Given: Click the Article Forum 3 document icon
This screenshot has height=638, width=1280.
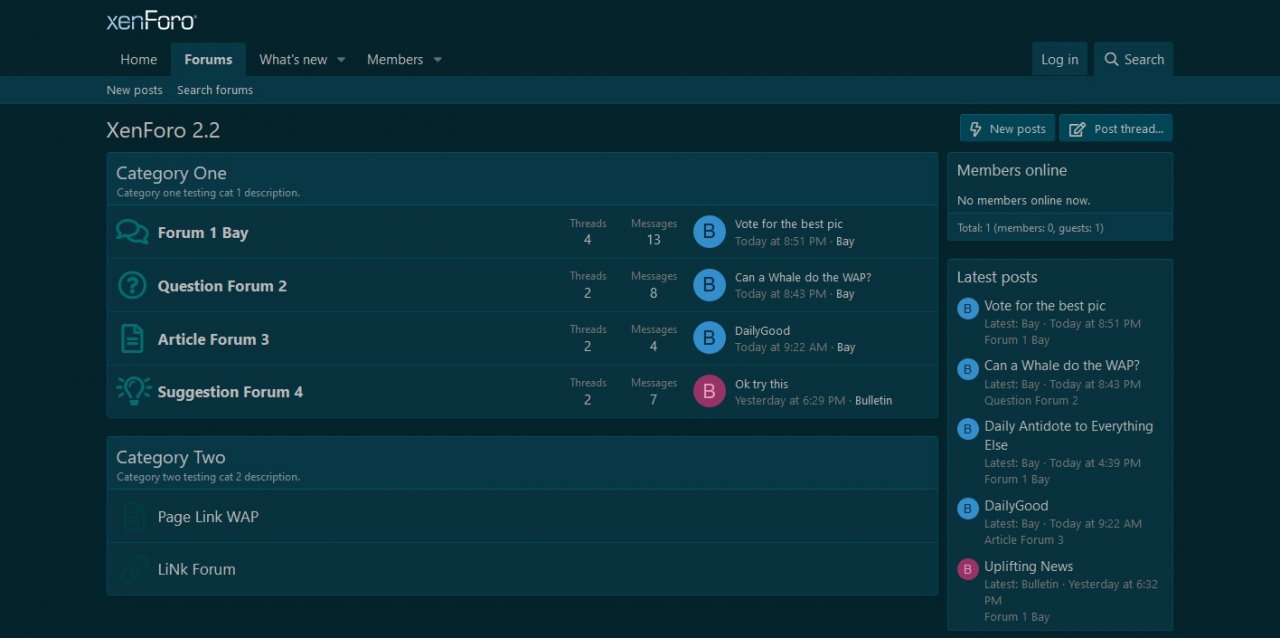Looking at the screenshot, I should pos(132,339).
